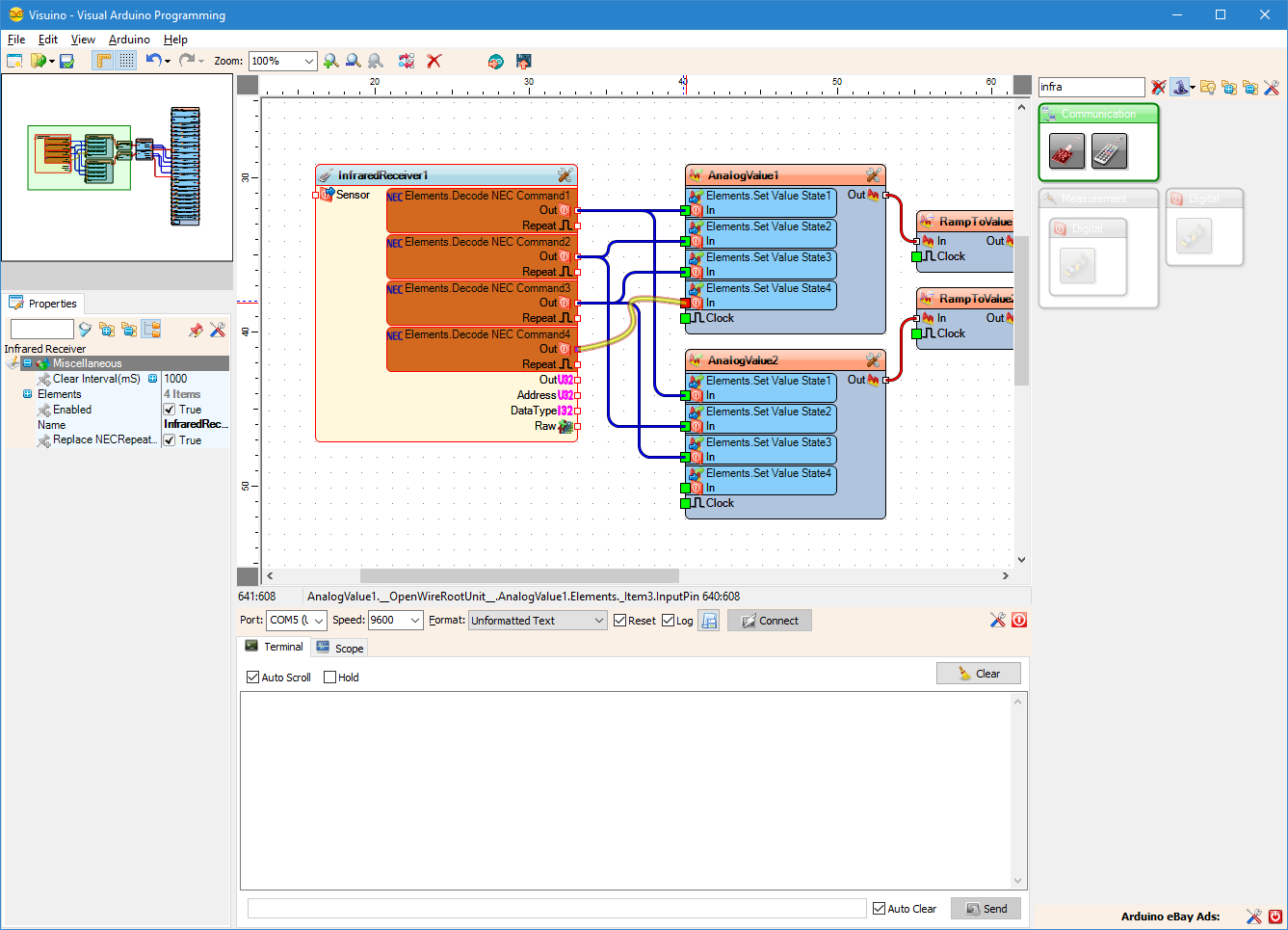Toggle the Reset checkbox
This screenshot has height=930, width=1288.
tap(620, 621)
